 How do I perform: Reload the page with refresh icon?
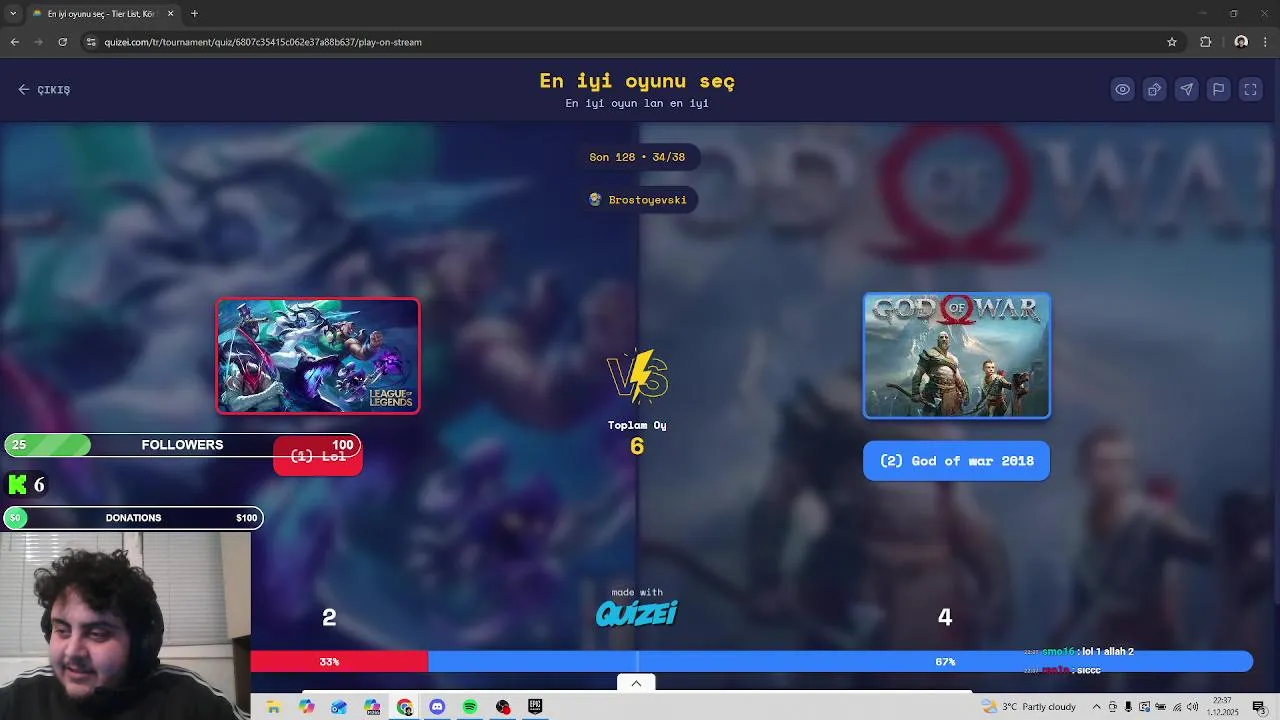point(62,42)
